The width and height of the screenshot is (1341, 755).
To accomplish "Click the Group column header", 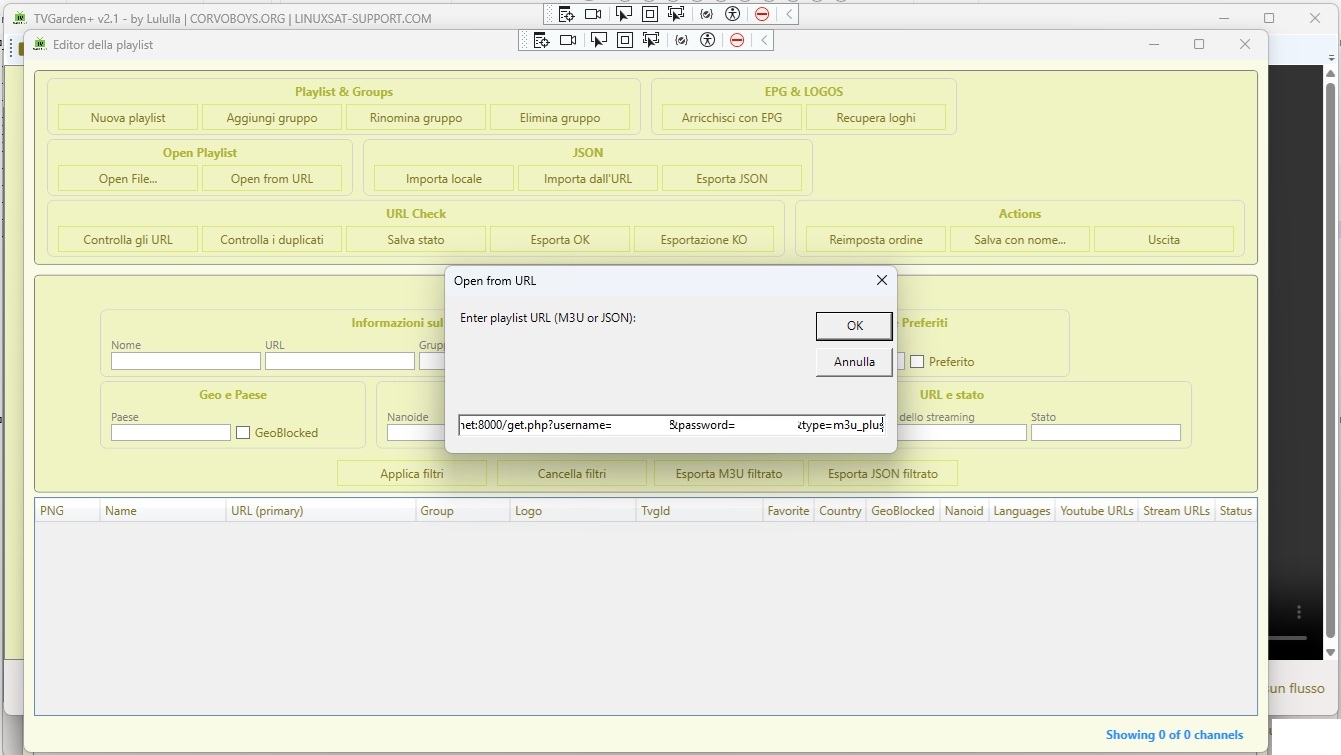I will (x=463, y=511).
